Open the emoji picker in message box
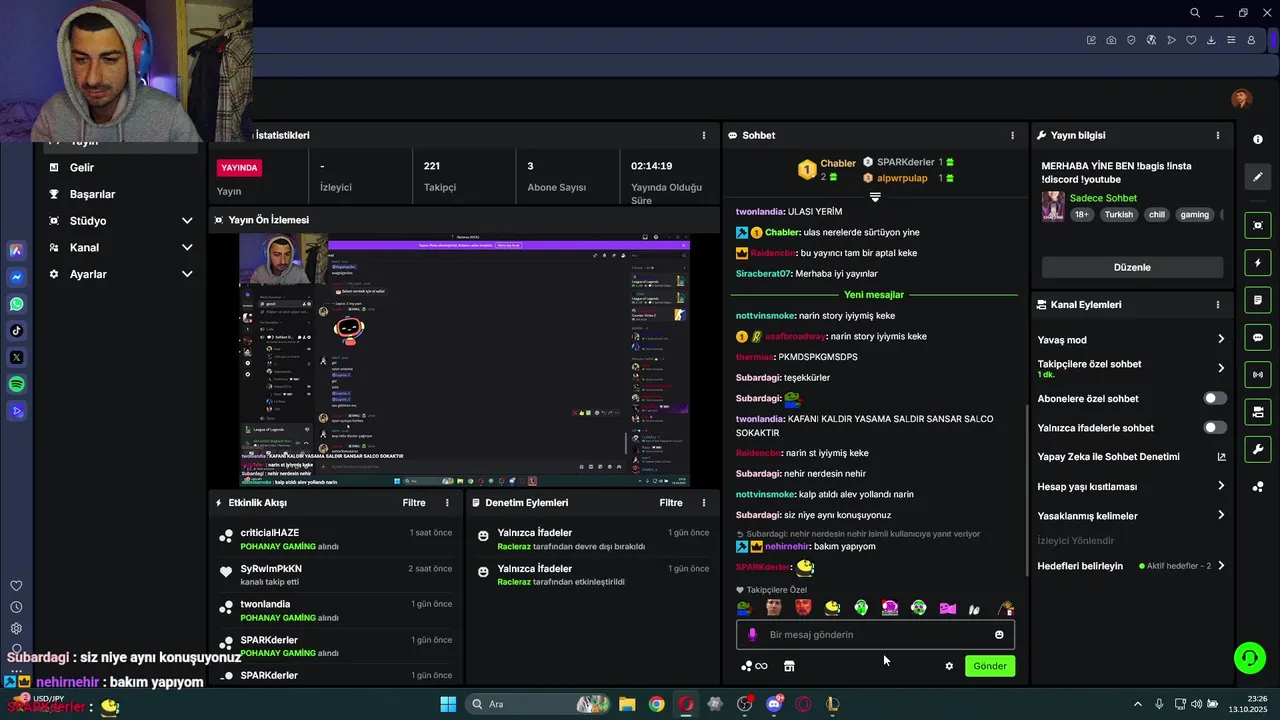Viewport: 1280px width, 720px height. coord(999,635)
